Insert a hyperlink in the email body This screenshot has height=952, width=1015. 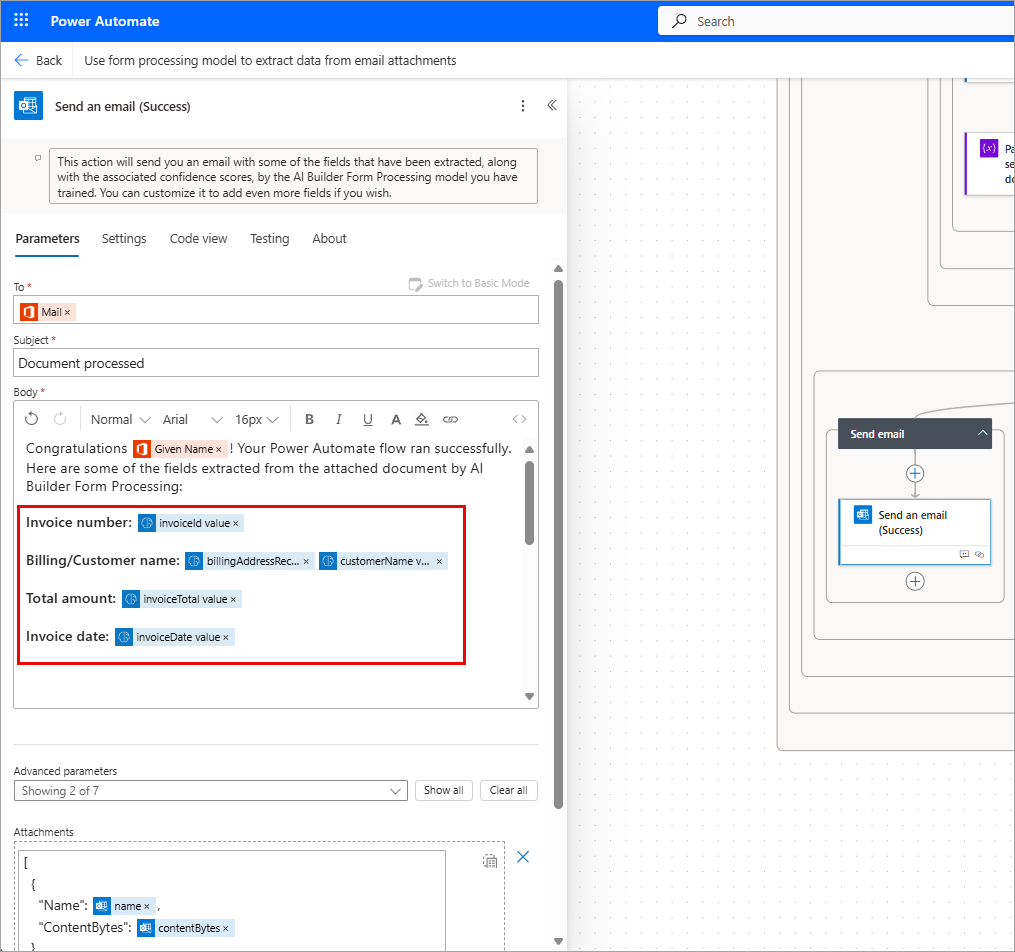pyautogui.click(x=448, y=419)
